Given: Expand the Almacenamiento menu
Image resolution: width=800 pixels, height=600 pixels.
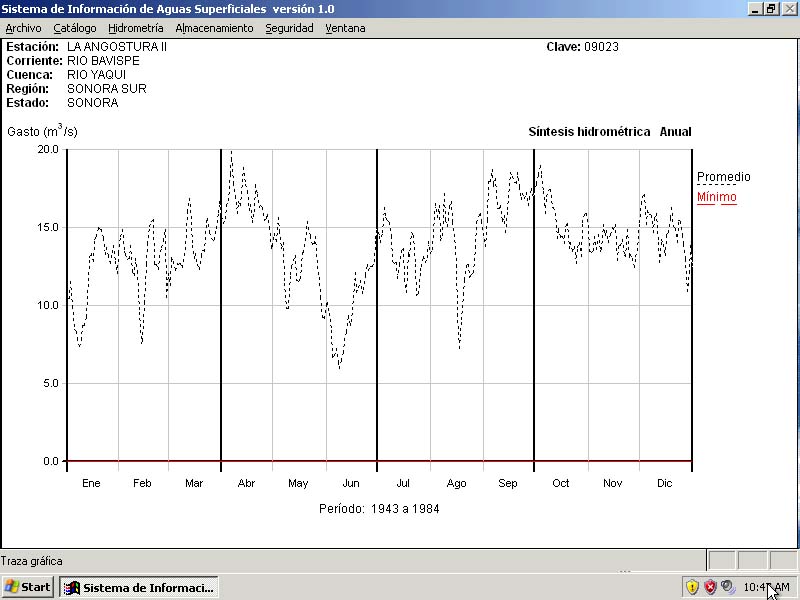Looking at the screenshot, I should pos(214,28).
